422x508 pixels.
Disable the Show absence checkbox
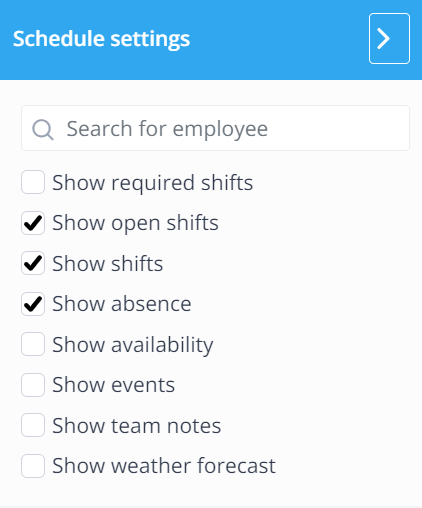pyautogui.click(x=33, y=304)
